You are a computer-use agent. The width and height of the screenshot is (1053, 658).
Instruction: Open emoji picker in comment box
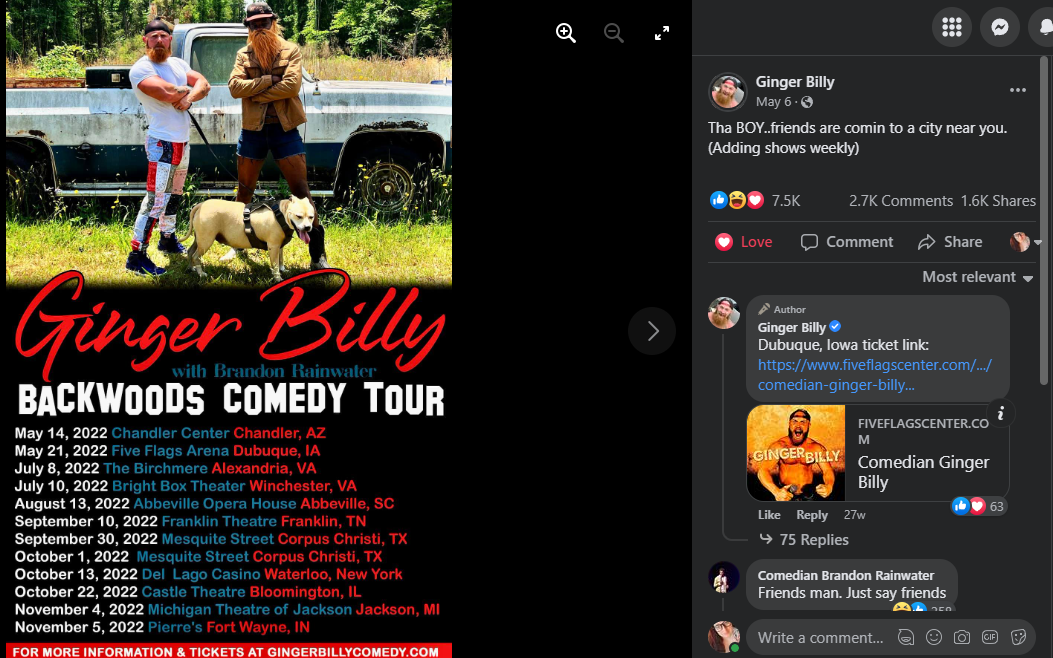coord(933,637)
